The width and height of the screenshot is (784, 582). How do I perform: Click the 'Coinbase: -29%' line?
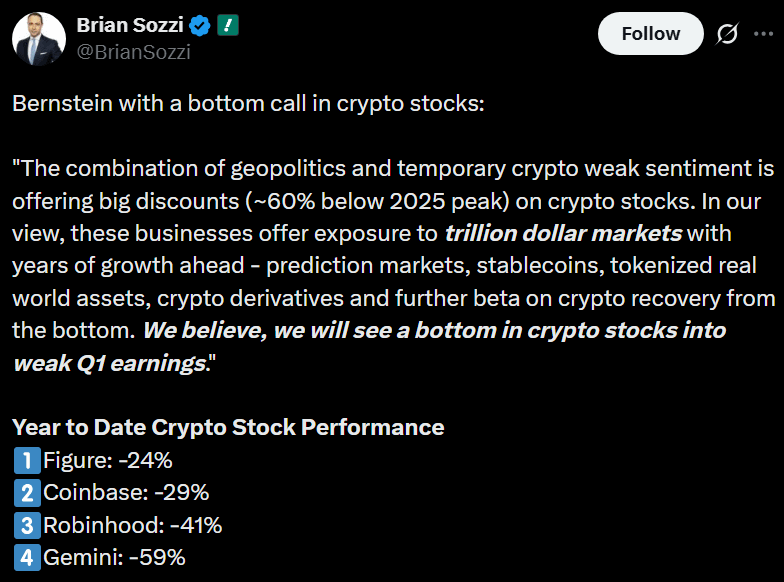click(126, 493)
